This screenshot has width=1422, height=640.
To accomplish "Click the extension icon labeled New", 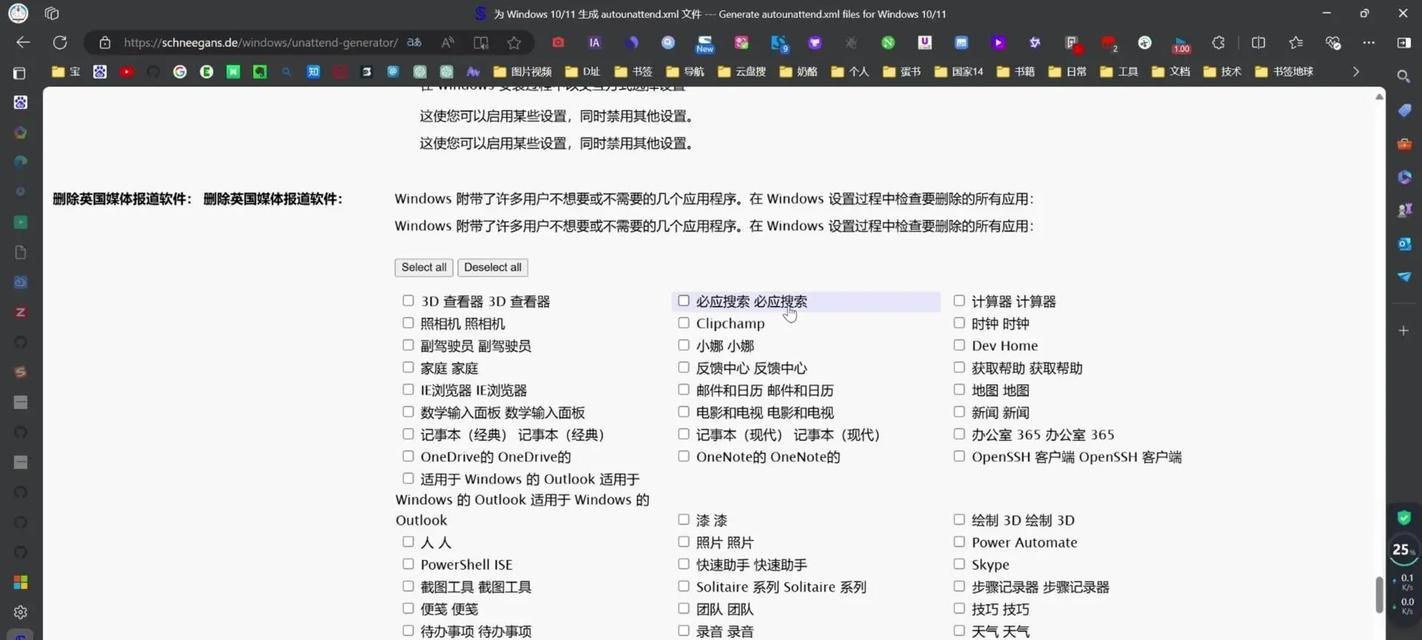I will click(705, 43).
